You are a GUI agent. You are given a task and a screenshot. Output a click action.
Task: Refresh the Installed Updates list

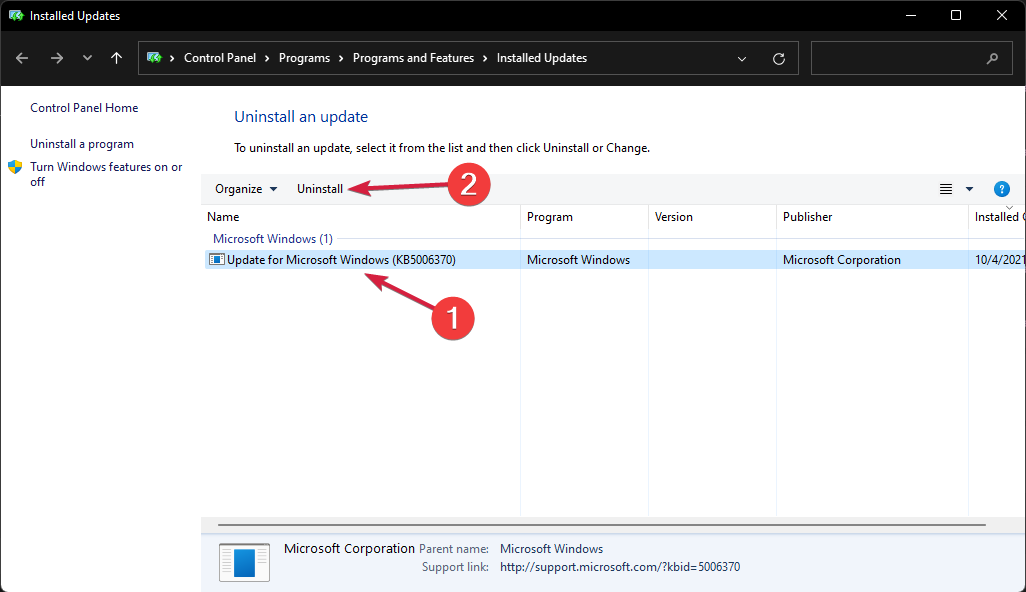pos(779,59)
